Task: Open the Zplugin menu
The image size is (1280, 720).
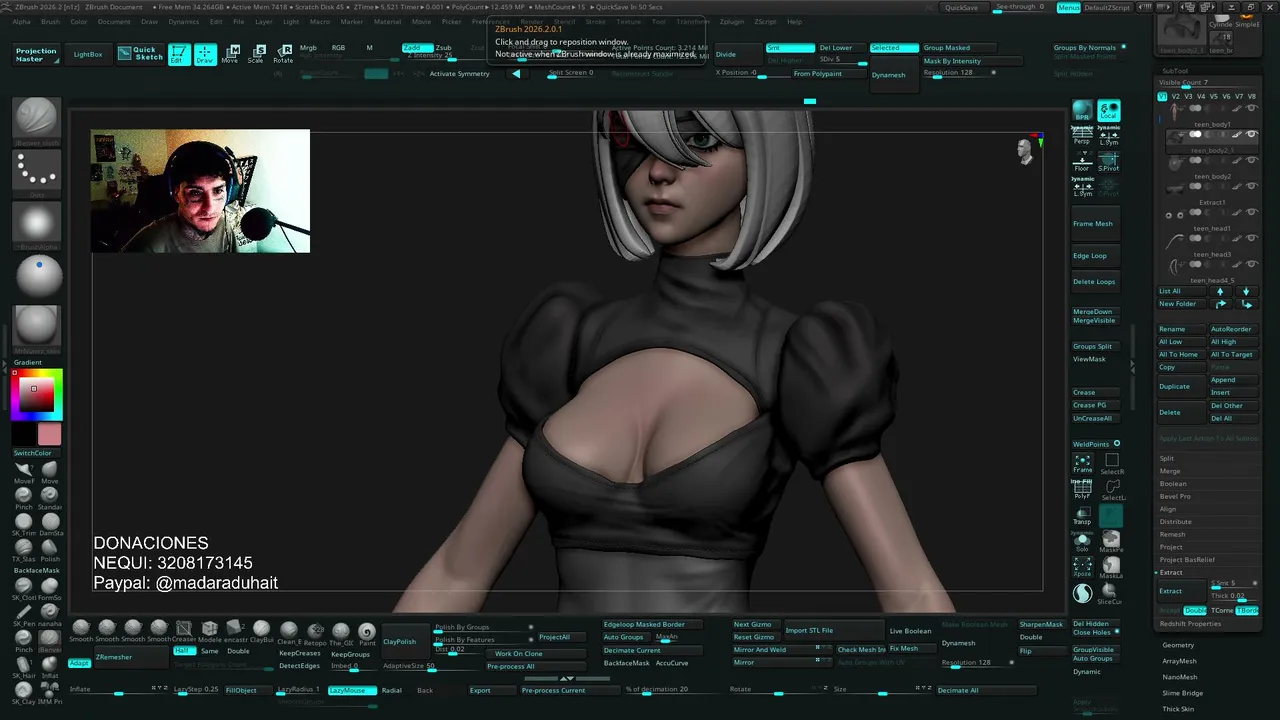Action: (x=731, y=21)
